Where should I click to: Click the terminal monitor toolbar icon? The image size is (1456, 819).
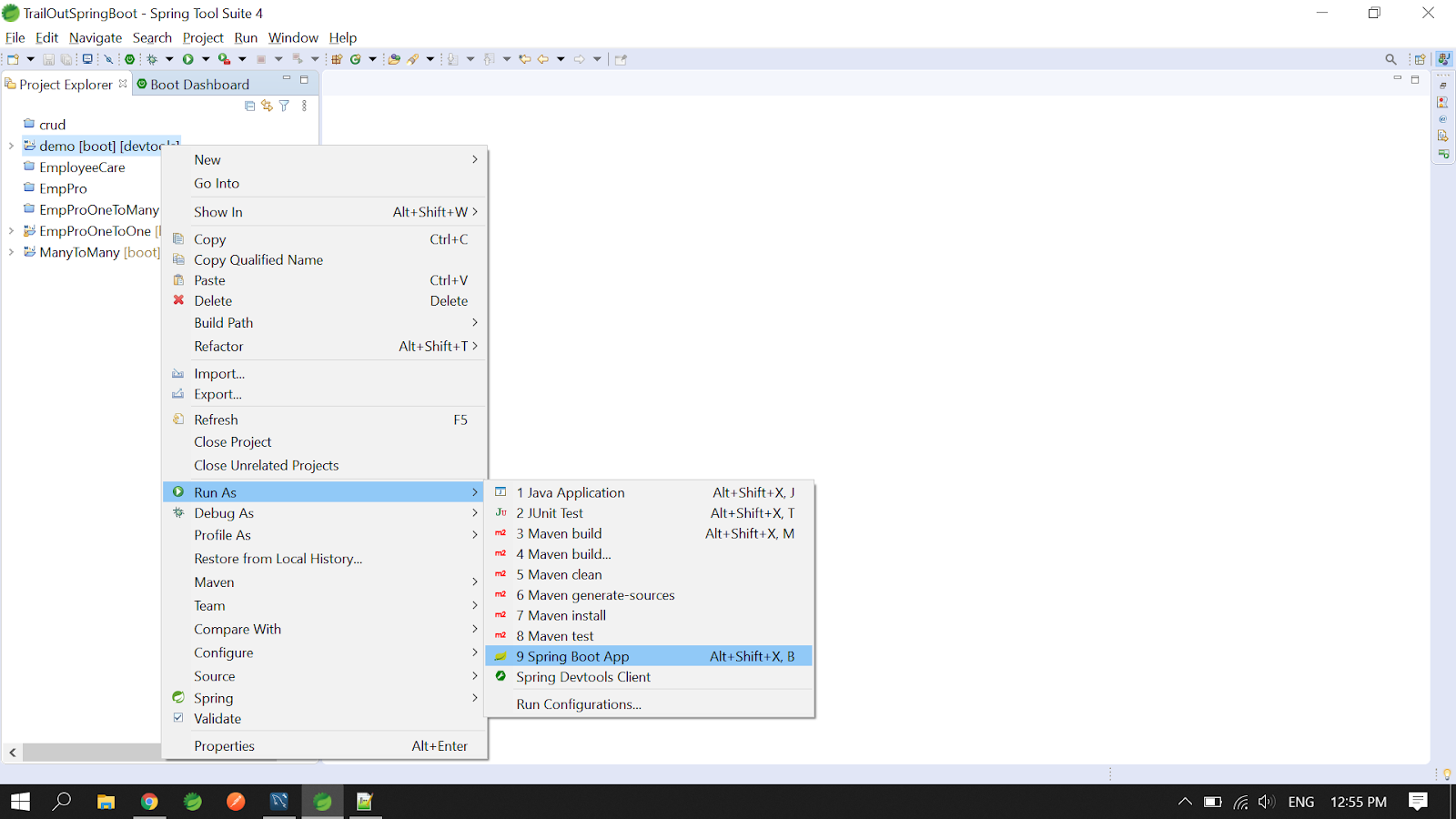[x=87, y=59]
